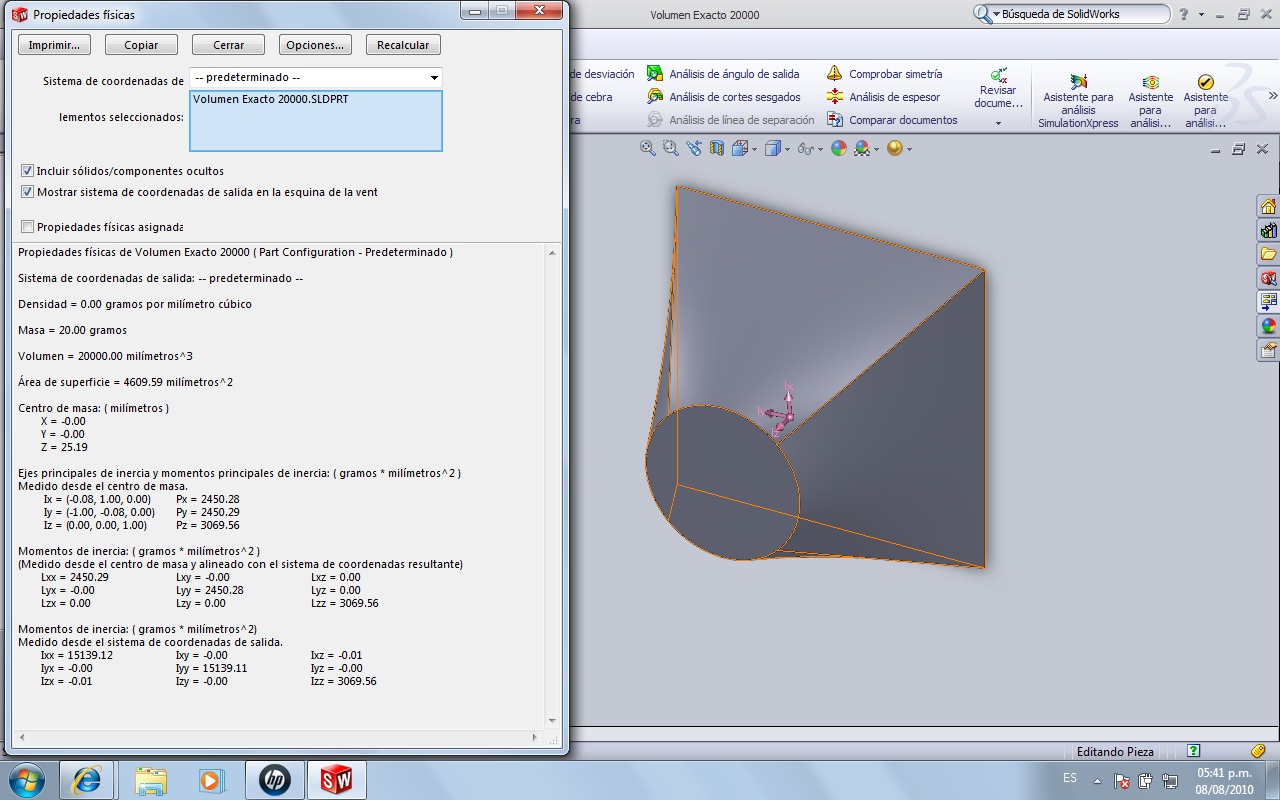Click the Display Style cube icon
This screenshot has height=800, width=1280.
[773, 148]
